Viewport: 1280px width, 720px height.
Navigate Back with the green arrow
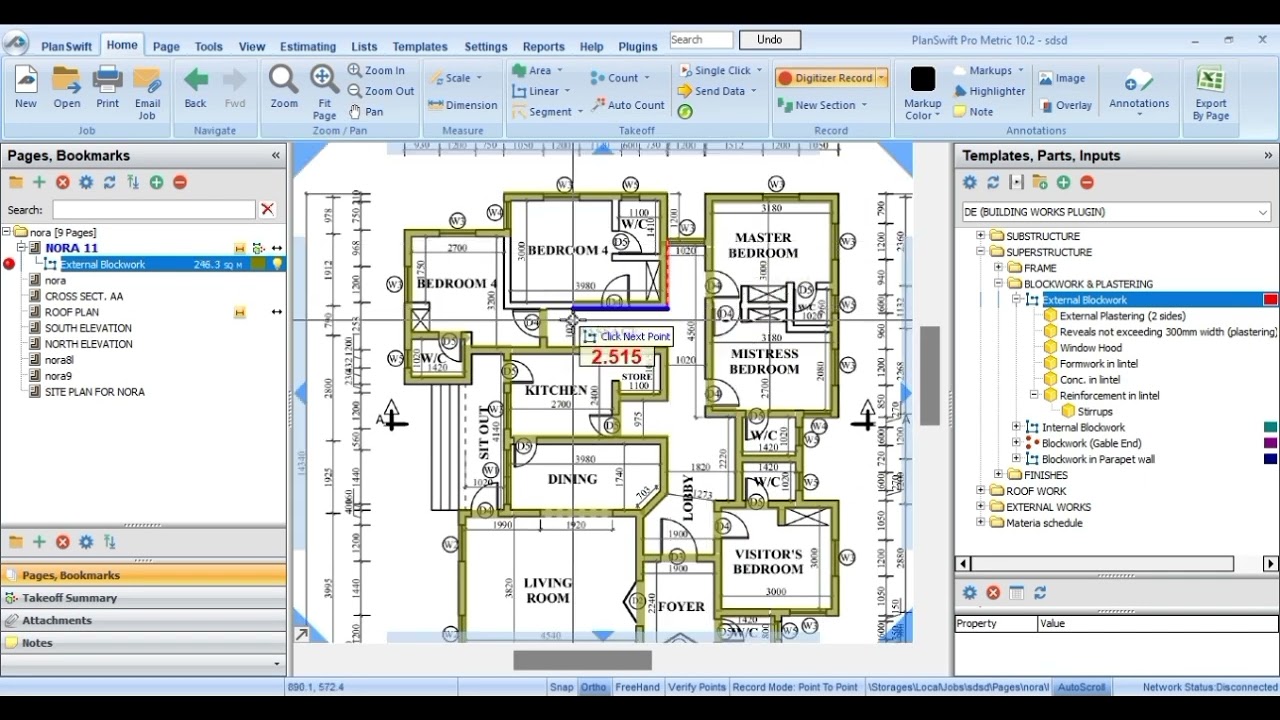[x=195, y=87]
